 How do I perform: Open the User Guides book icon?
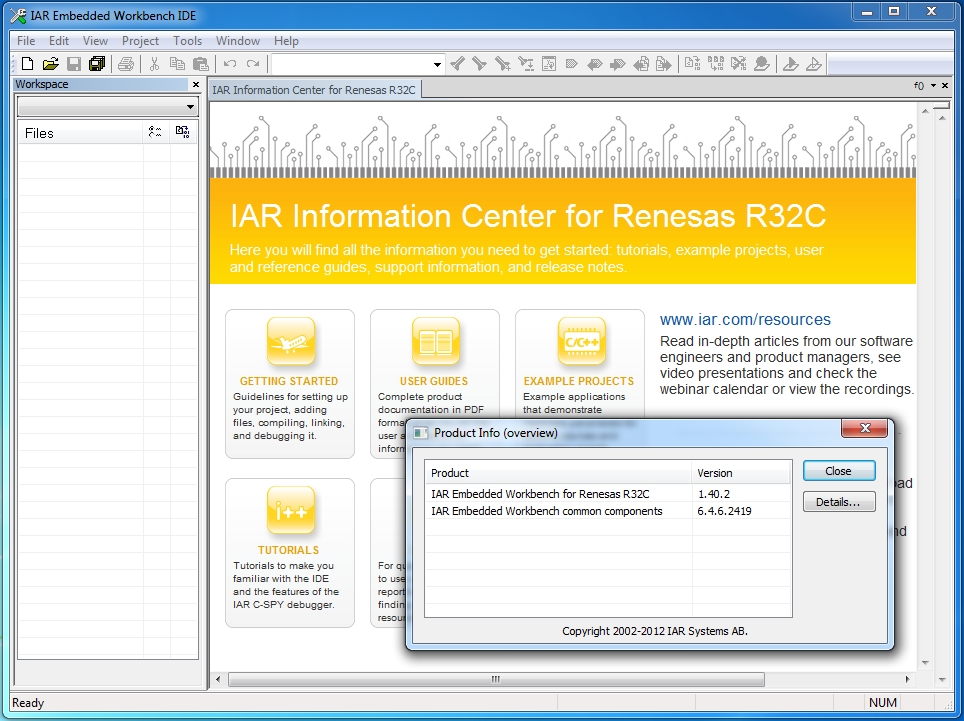436,342
